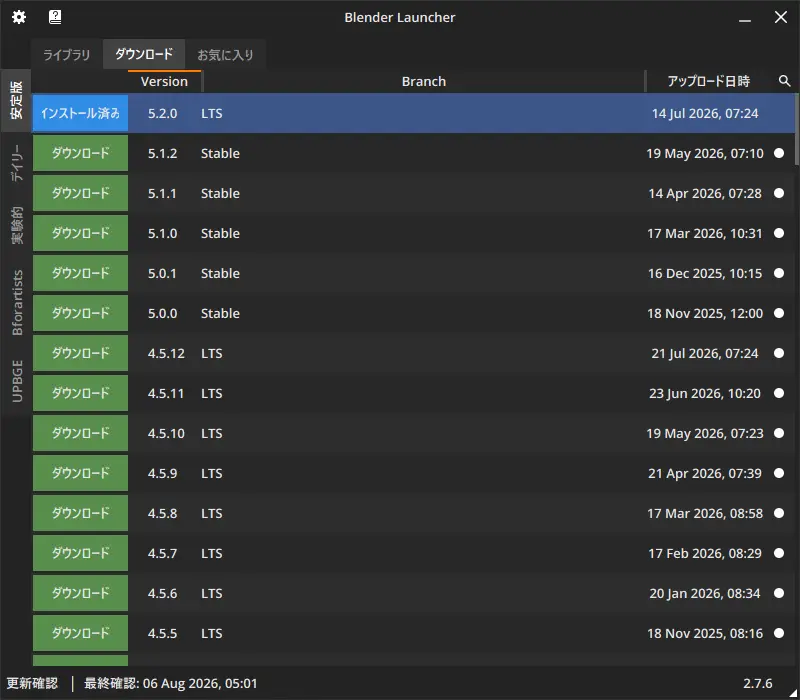Click the 更新確認 status bar button
This screenshot has height=700, width=800.
pyautogui.click(x=32, y=683)
